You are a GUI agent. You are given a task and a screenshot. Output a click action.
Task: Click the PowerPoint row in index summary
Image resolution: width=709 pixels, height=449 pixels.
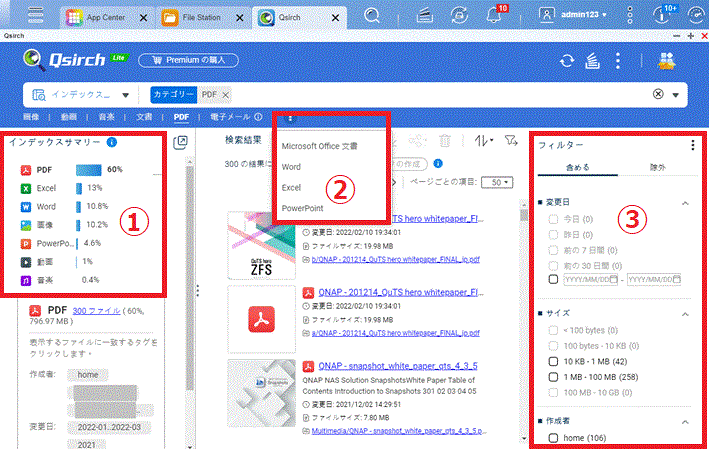[61, 244]
